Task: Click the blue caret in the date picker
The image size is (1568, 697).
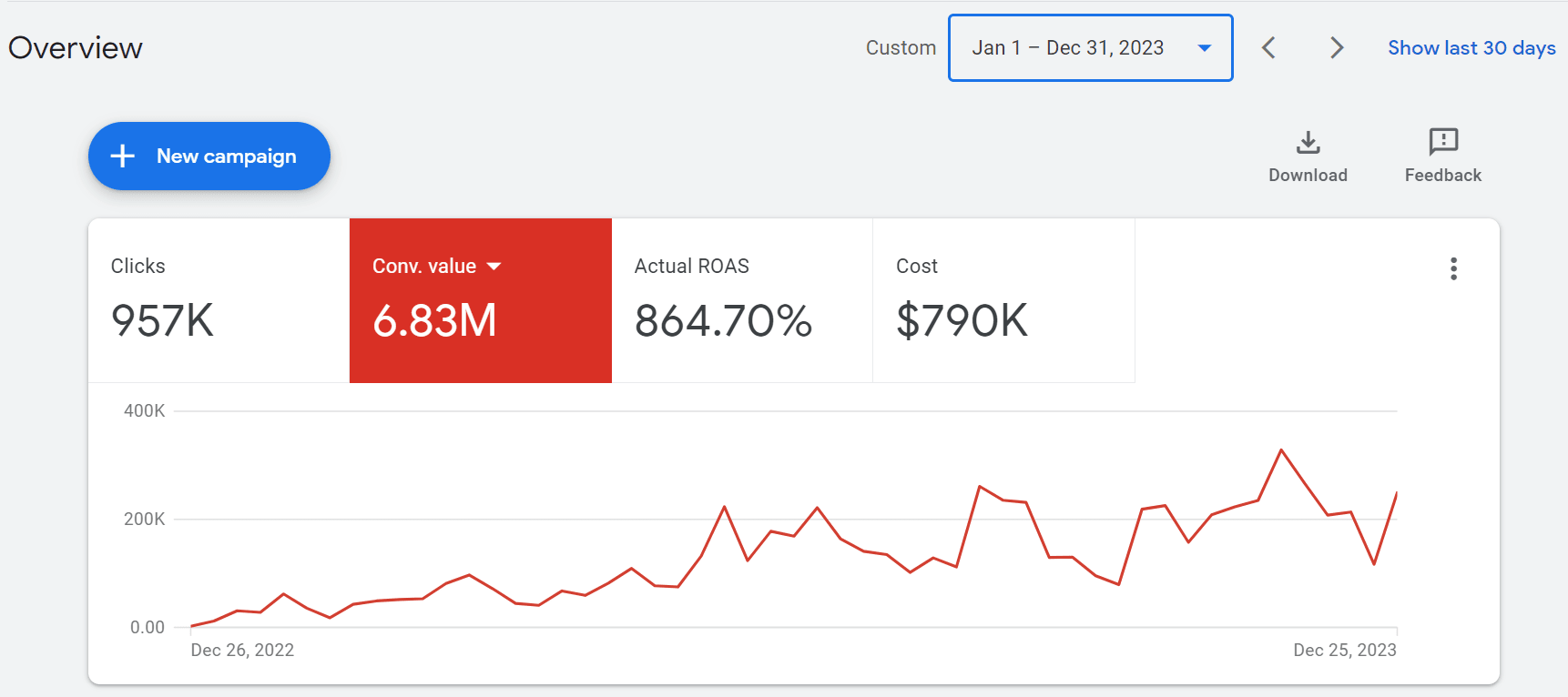Action: coord(1204,48)
